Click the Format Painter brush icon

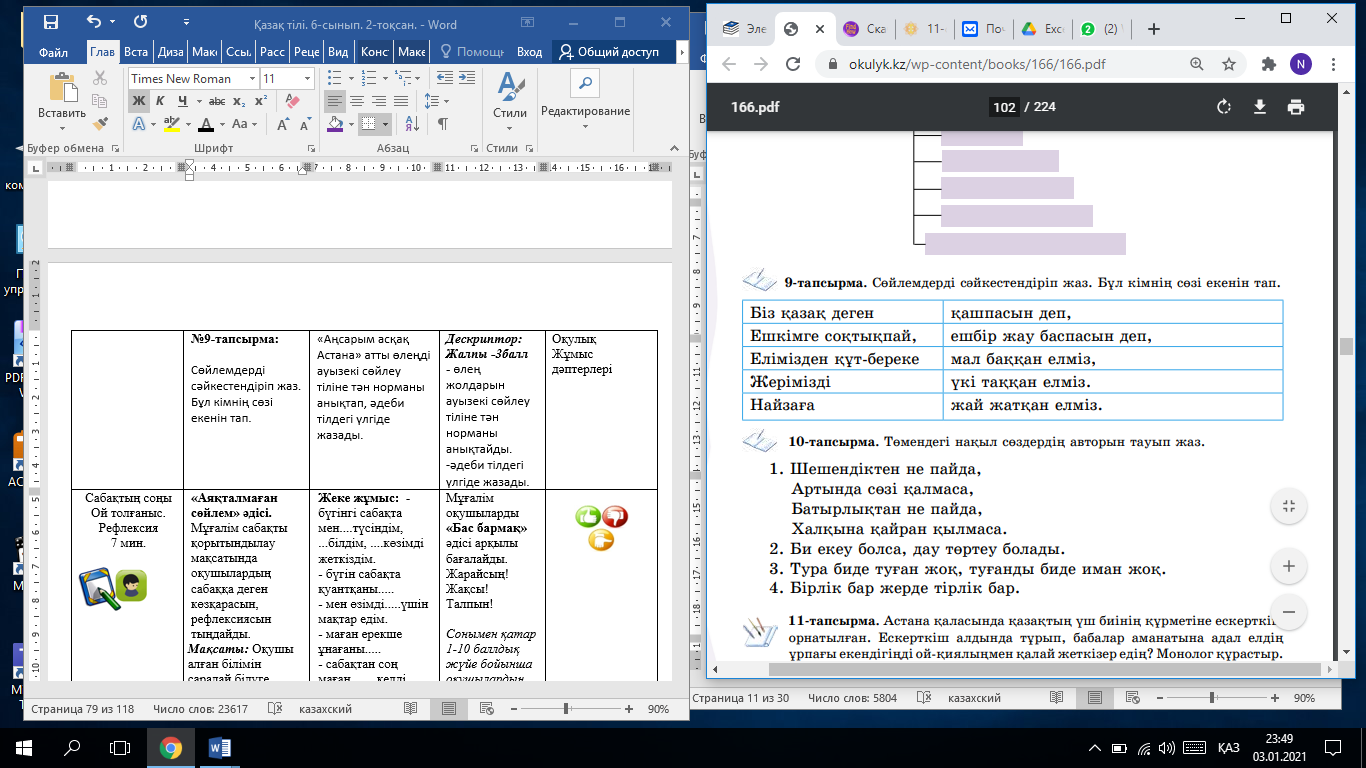(100, 124)
